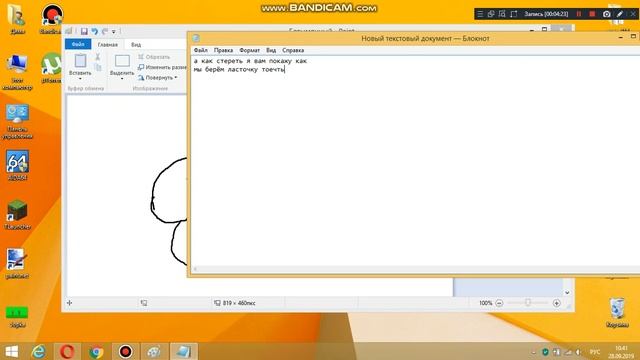Viewport: 640px width, 360px height.
Task: Click the 819 × 460 canvas size text
Action: (x=239, y=303)
